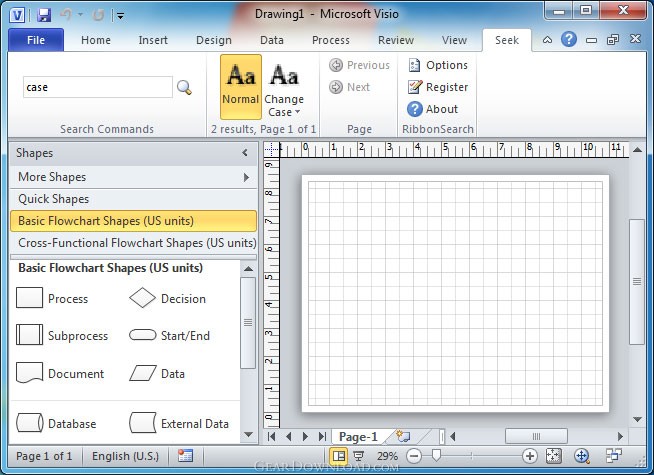Select the Database cylinder shape
654x475 pixels.
[56, 423]
